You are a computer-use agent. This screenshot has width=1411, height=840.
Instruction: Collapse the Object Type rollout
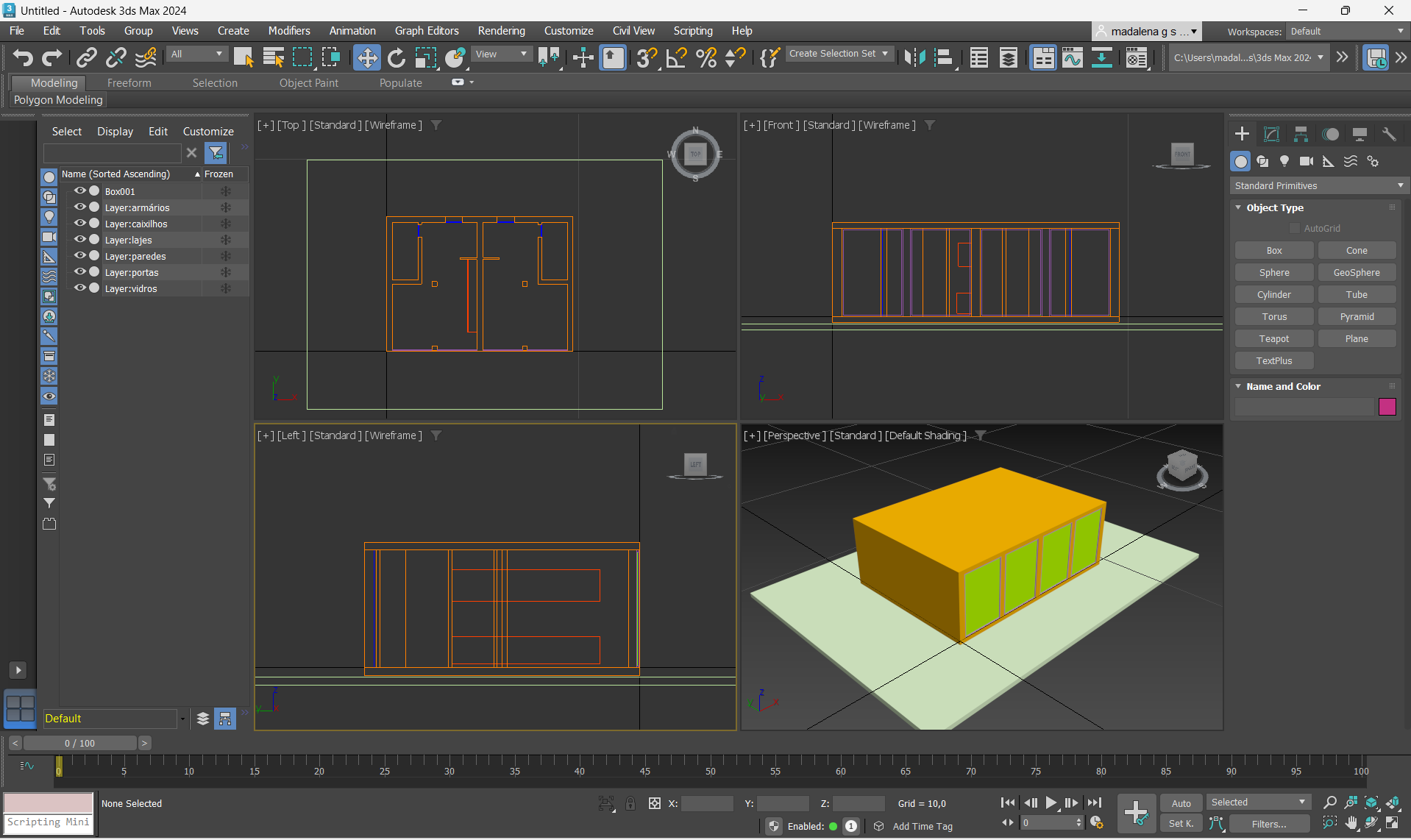click(1275, 208)
